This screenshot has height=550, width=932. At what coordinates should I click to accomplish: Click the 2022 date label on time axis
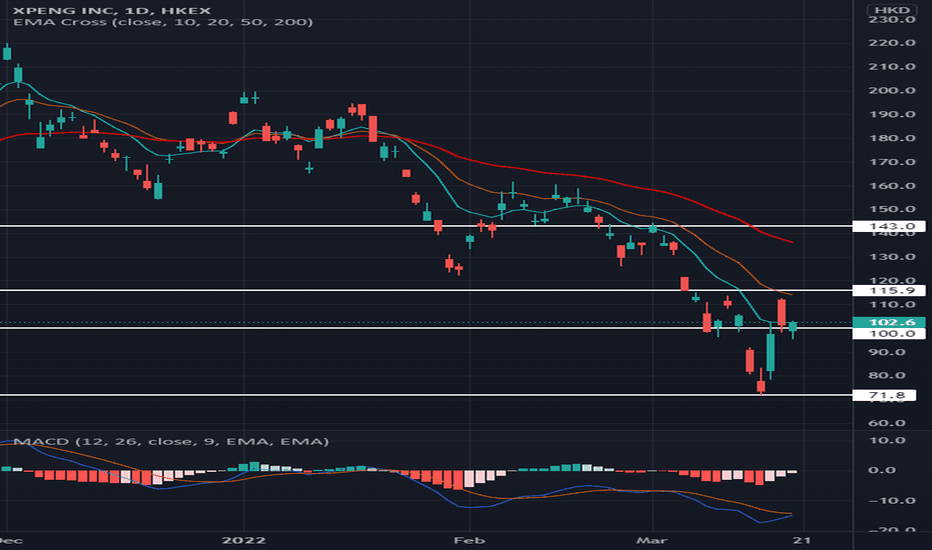tap(244, 540)
